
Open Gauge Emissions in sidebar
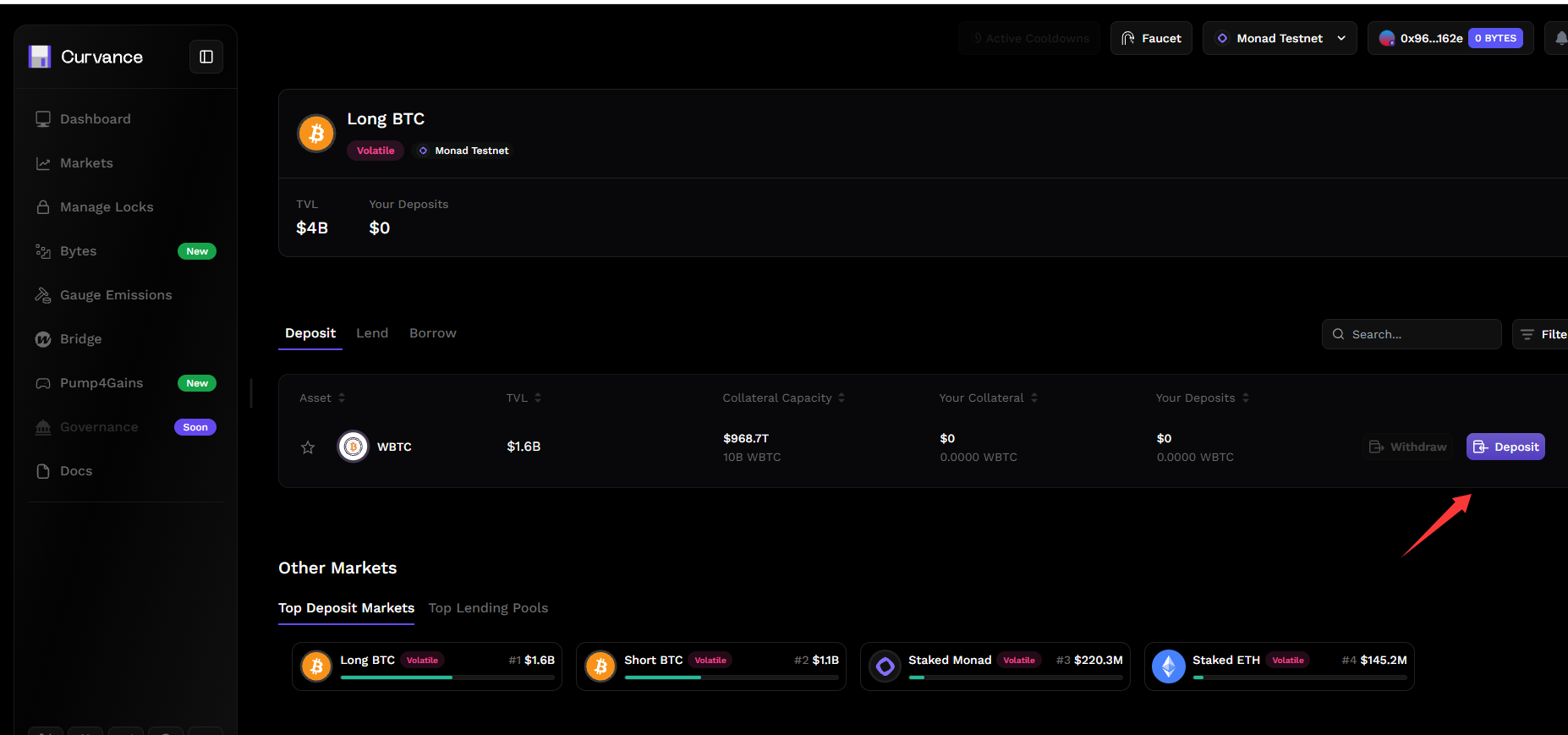click(116, 295)
